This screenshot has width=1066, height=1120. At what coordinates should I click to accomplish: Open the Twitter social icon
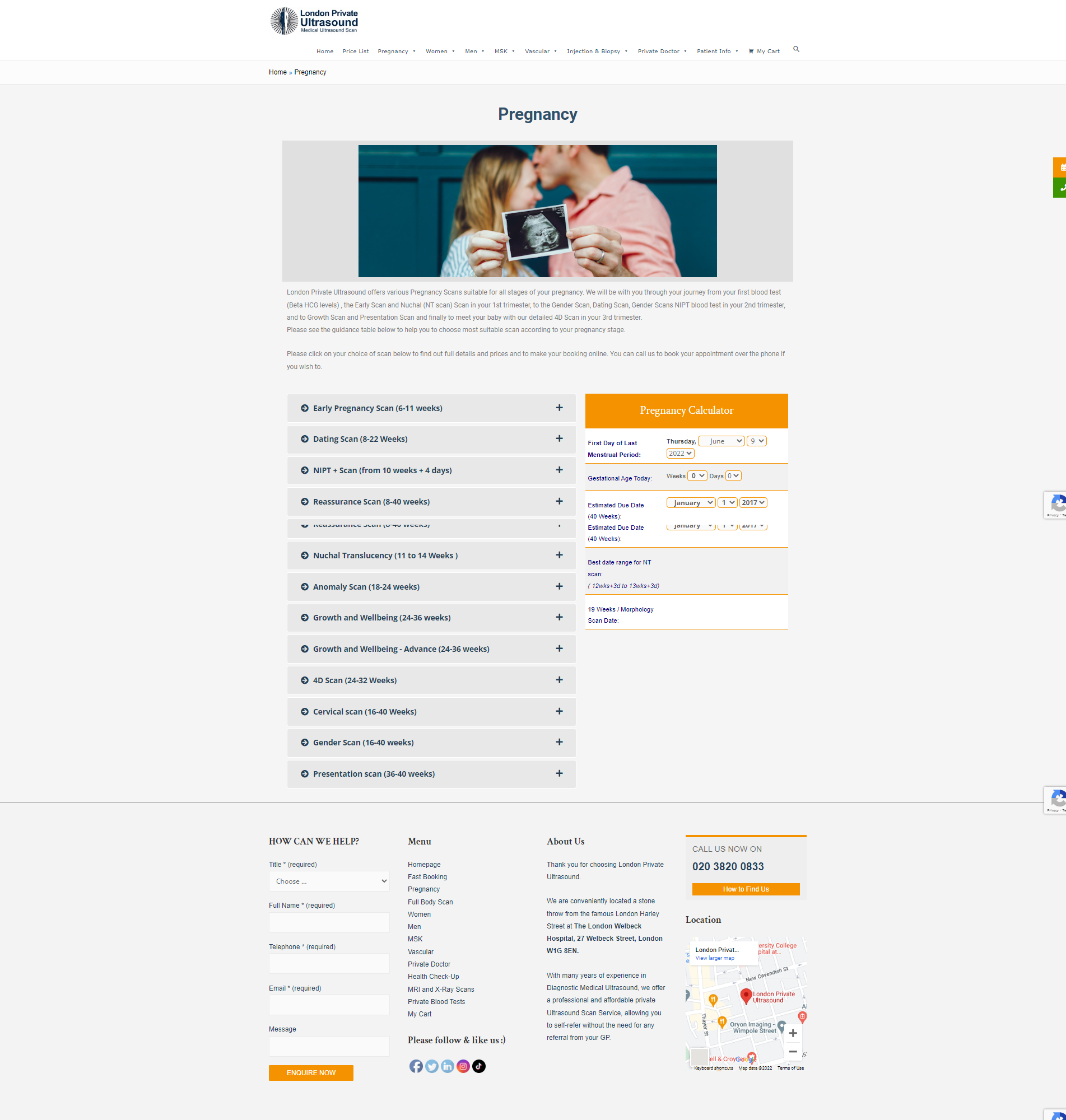pyautogui.click(x=432, y=1066)
